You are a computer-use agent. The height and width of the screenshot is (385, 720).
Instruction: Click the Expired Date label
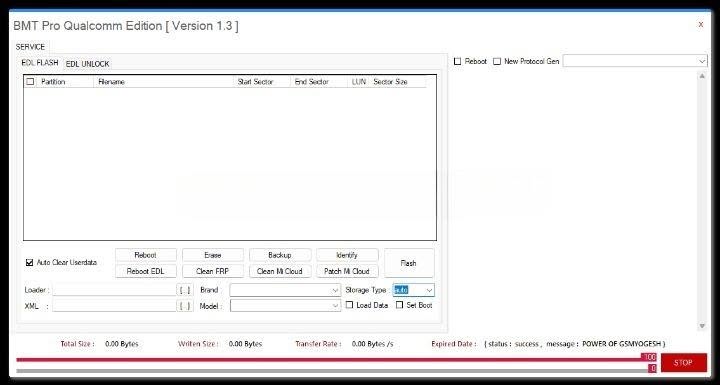[x=453, y=344]
